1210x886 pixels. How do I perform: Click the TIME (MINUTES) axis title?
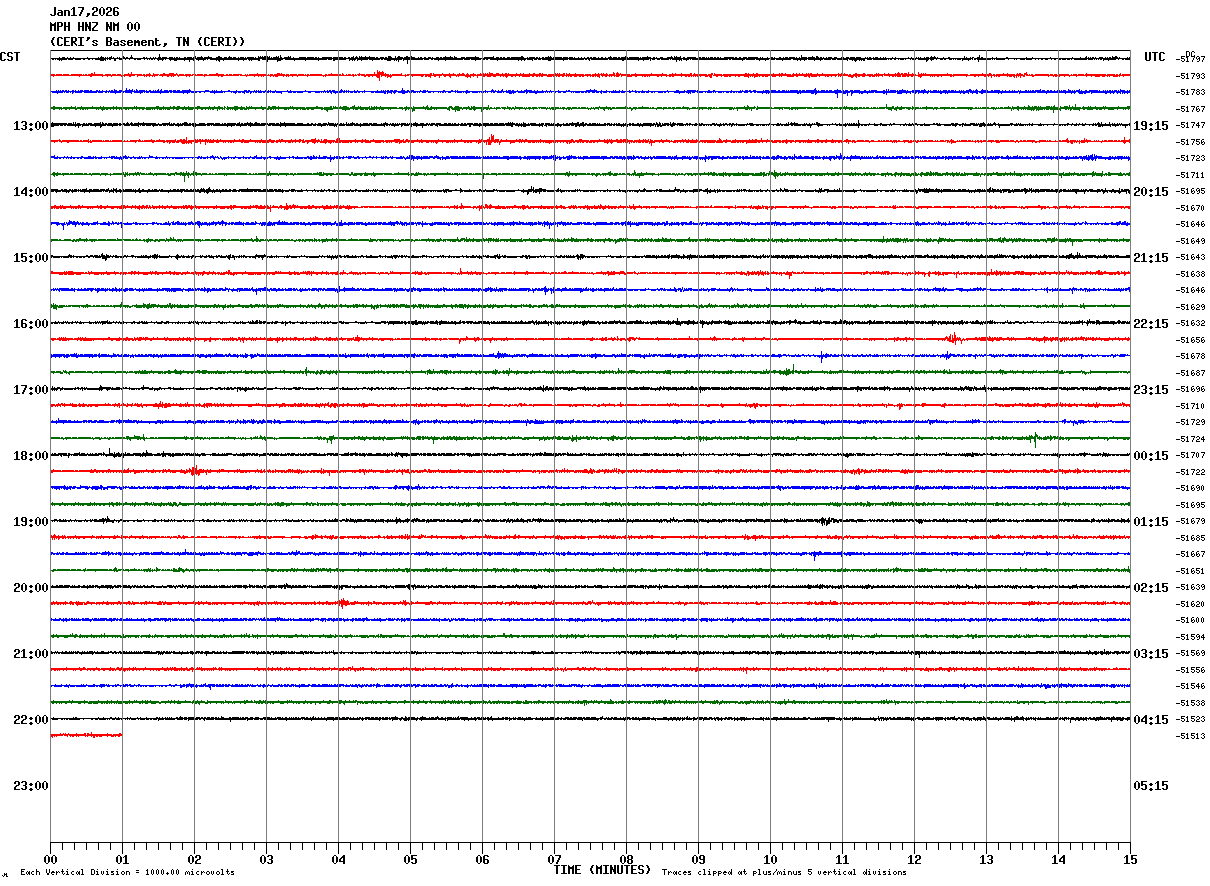[602, 870]
